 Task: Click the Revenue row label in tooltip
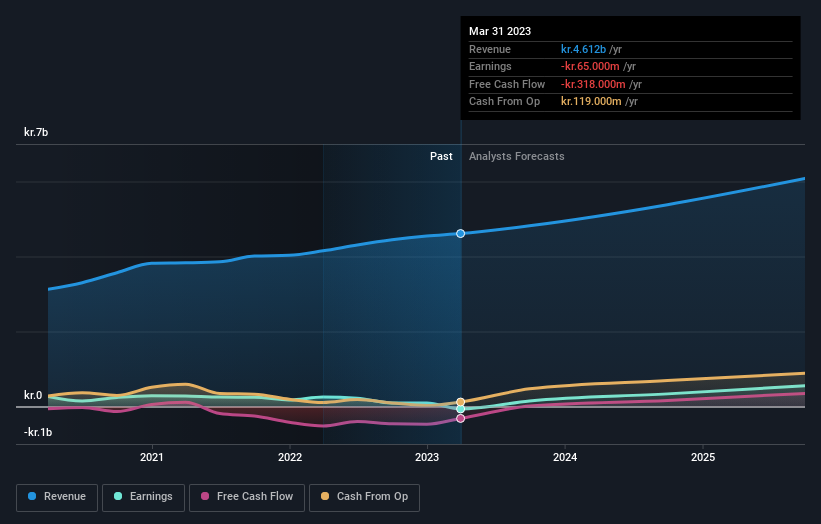[x=490, y=49]
